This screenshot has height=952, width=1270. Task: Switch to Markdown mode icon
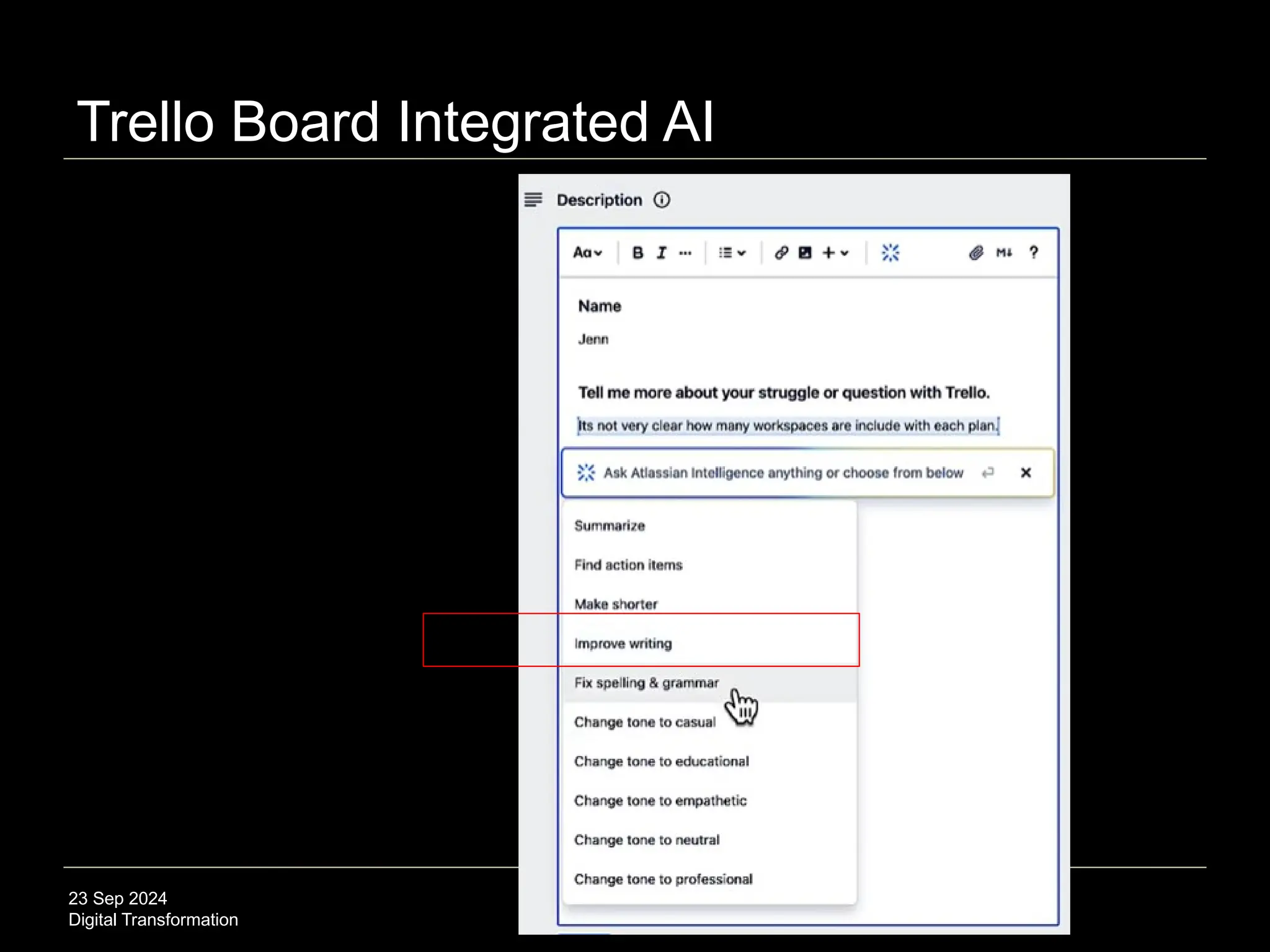[x=1004, y=253]
